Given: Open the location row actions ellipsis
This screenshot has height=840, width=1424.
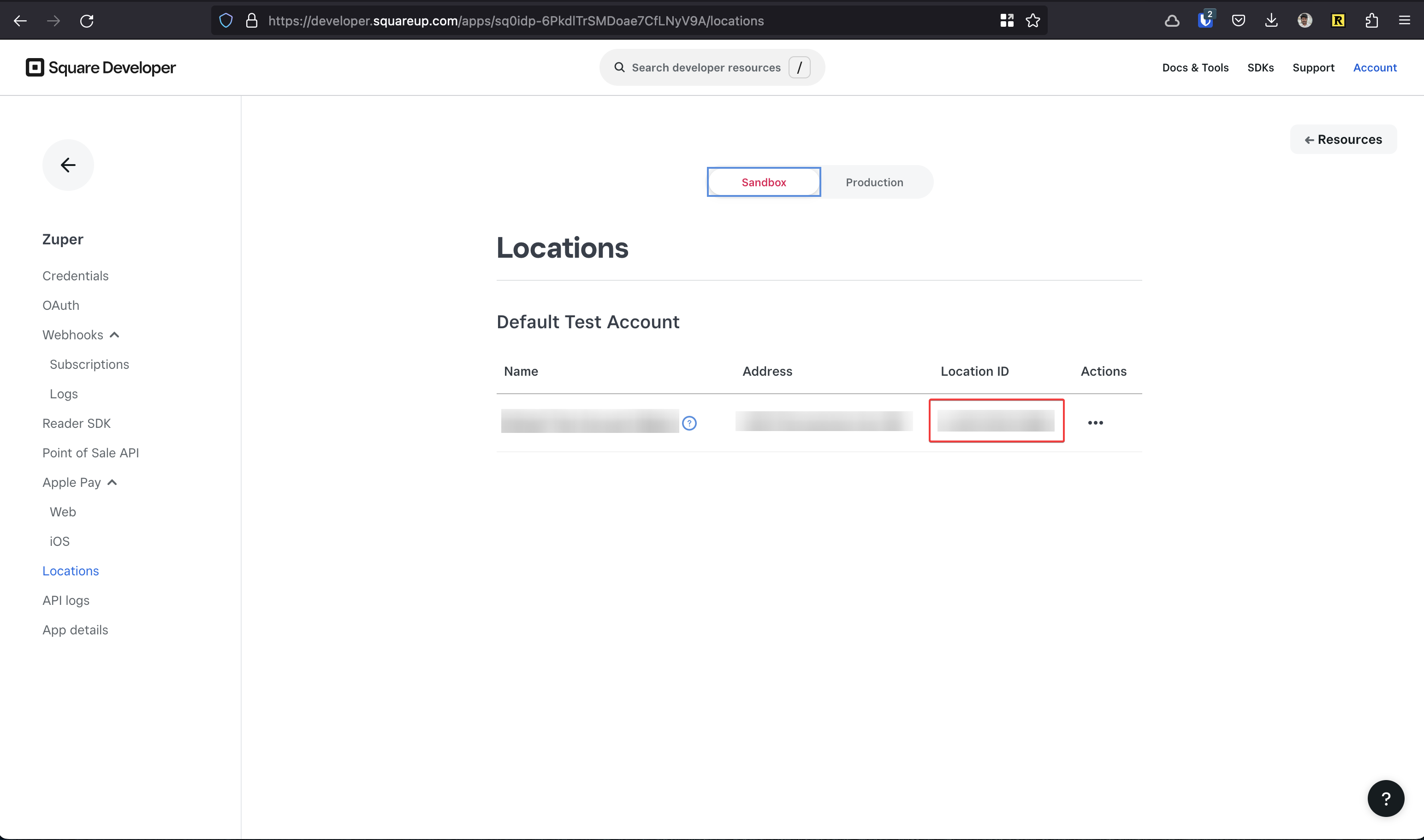Looking at the screenshot, I should coord(1095,423).
